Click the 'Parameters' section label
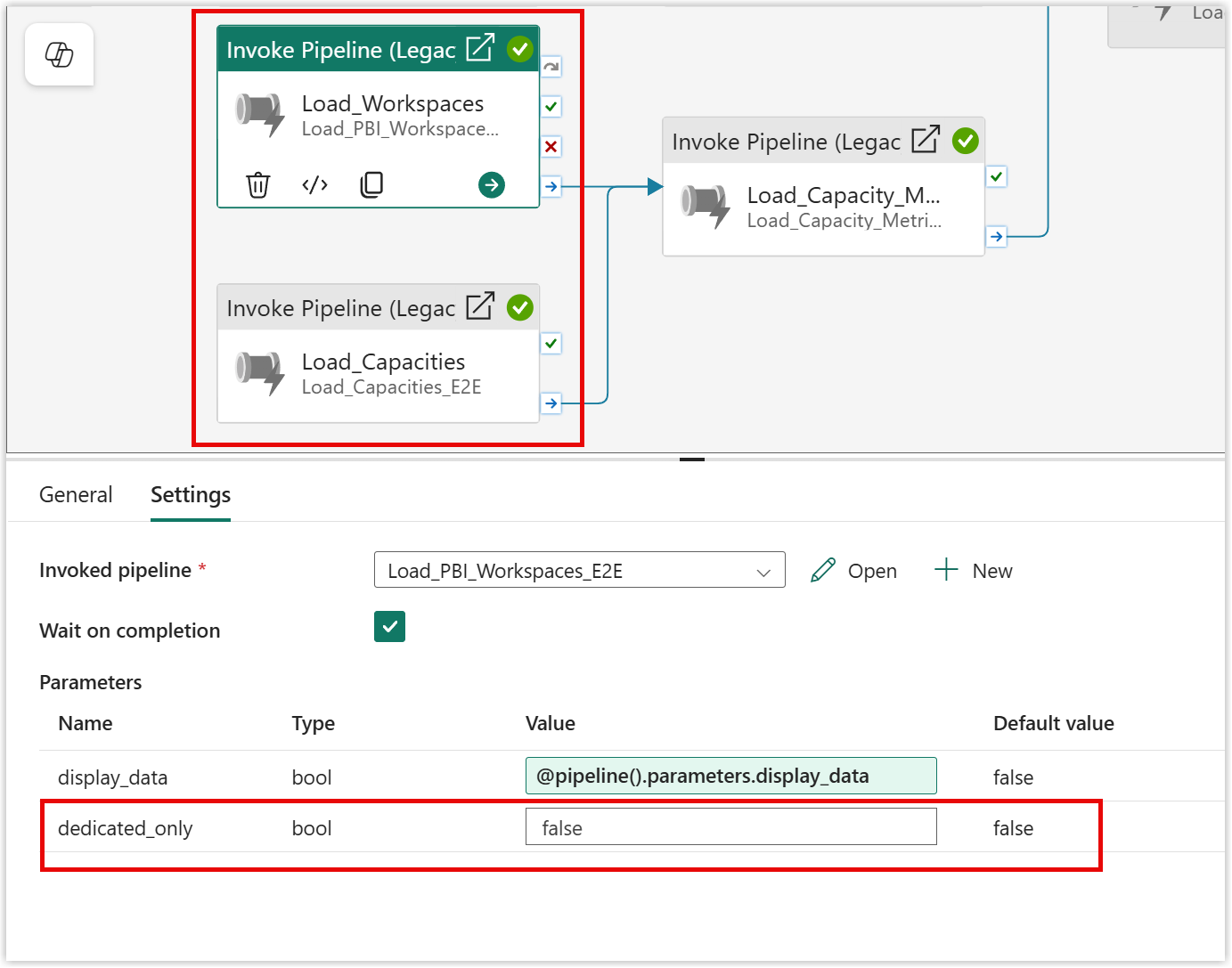1232x968 pixels. (91, 682)
